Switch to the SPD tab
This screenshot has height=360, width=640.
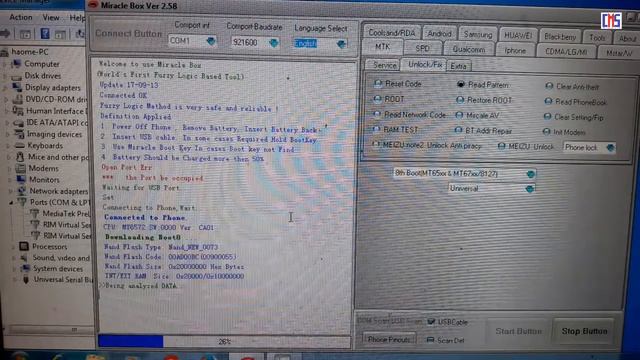pyautogui.click(x=422, y=49)
